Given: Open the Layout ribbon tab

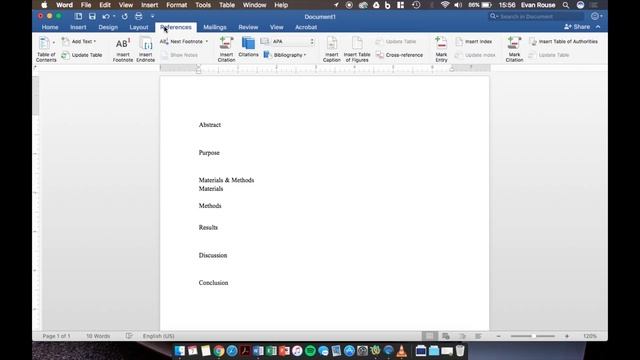Looking at the screenshot, I should (x=139, y=27).
